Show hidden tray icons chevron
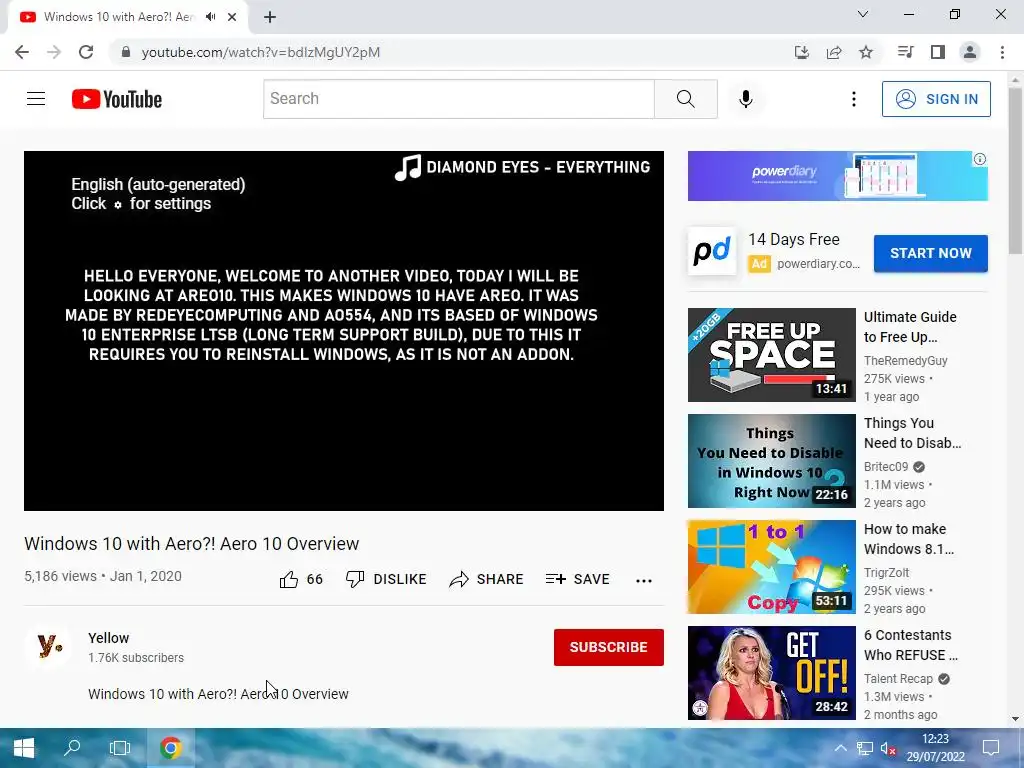Screen dimensions: 1024x768 [840, 748]
